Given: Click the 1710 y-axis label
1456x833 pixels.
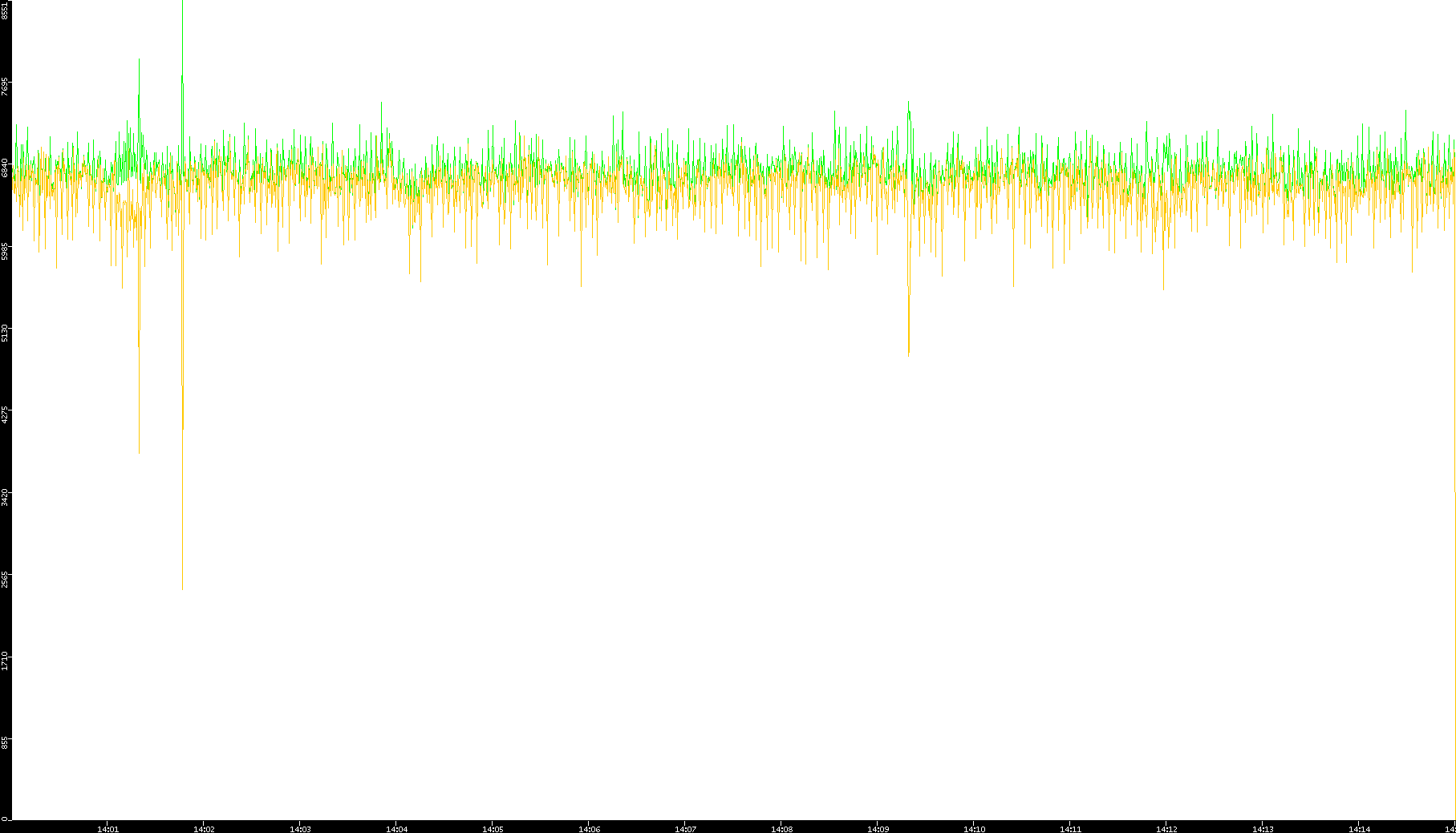Looking at the screenshot, I should pos(6,661).
